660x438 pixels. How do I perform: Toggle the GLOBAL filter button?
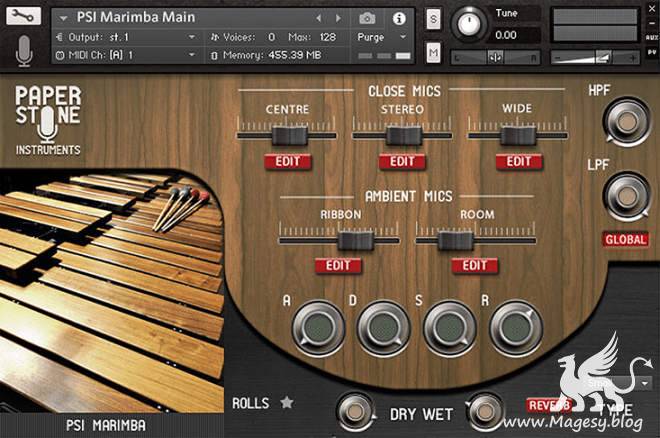[625, 239]
